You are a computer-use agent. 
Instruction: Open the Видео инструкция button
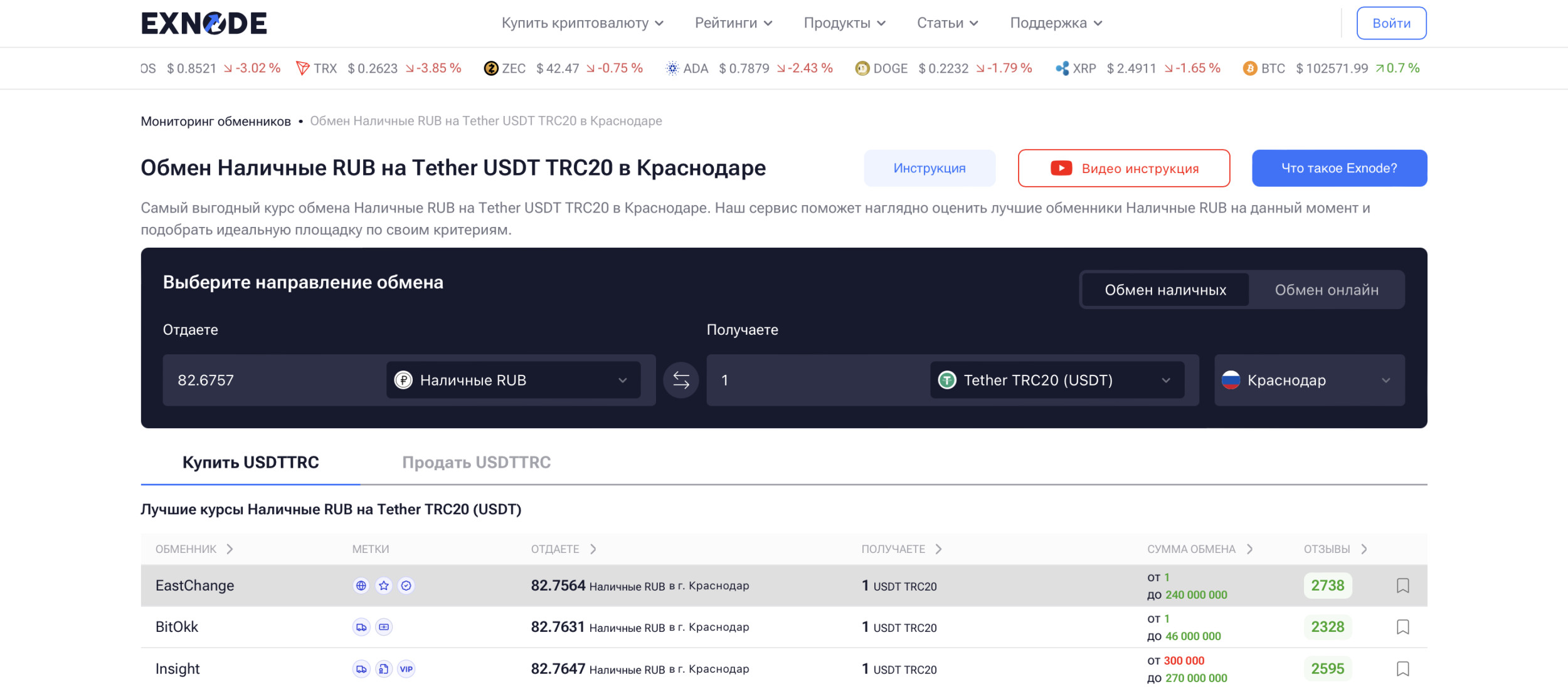pyautogui.click(x=1123, y=168)
